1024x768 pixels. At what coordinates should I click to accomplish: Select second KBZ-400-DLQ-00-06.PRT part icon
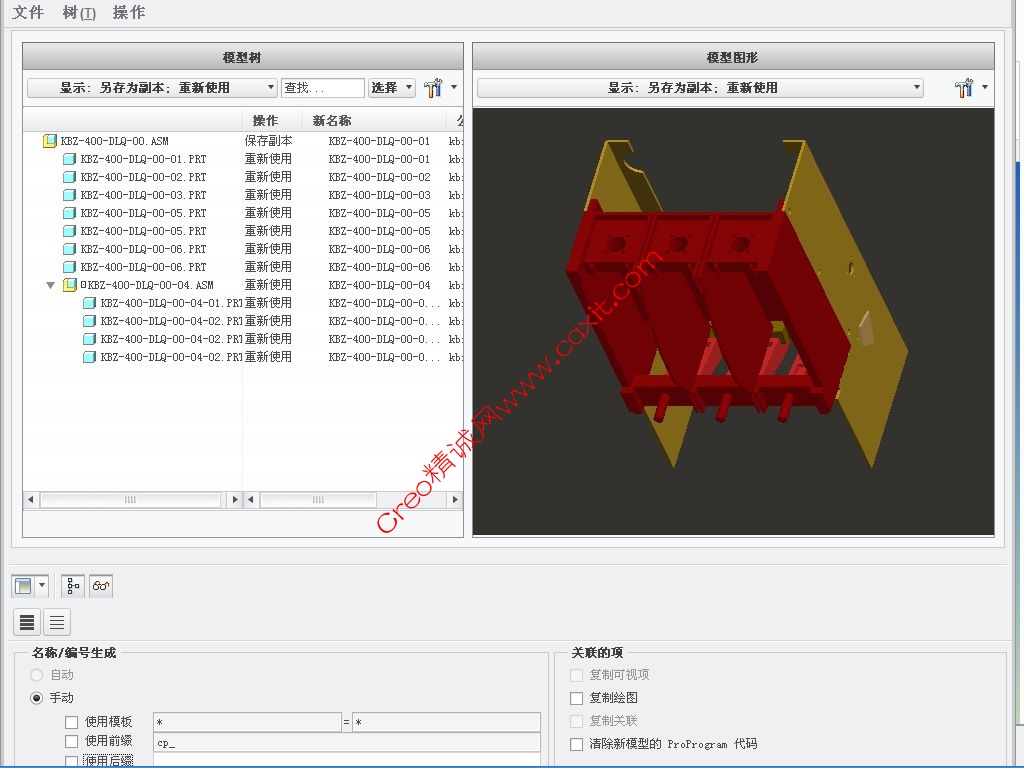70,267
